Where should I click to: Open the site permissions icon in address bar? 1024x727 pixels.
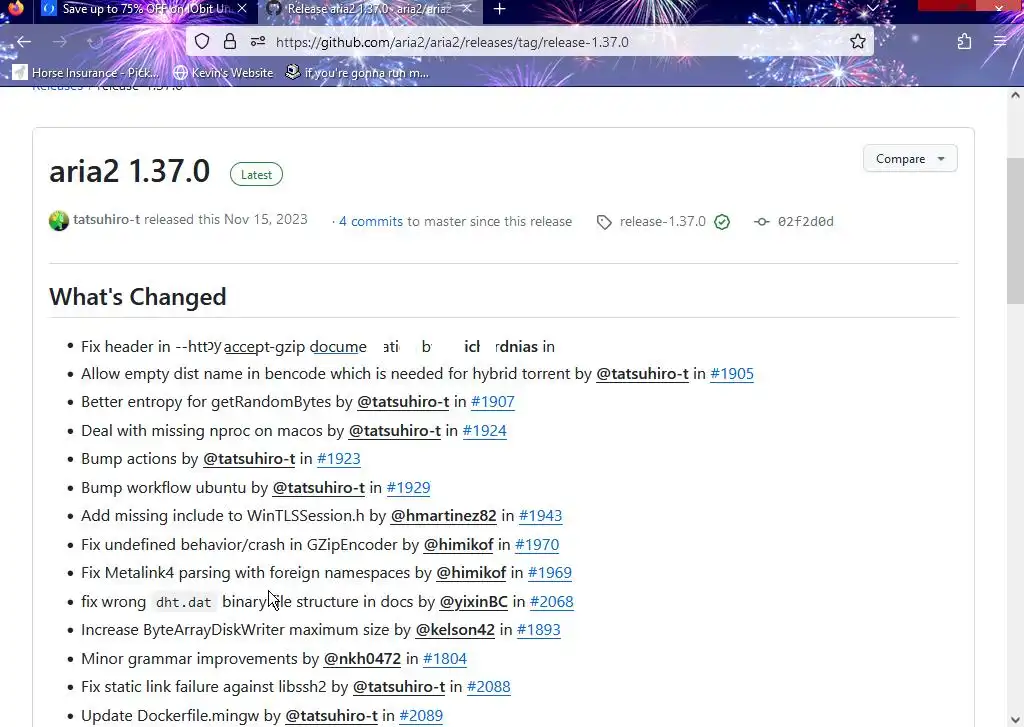(257, 42)
